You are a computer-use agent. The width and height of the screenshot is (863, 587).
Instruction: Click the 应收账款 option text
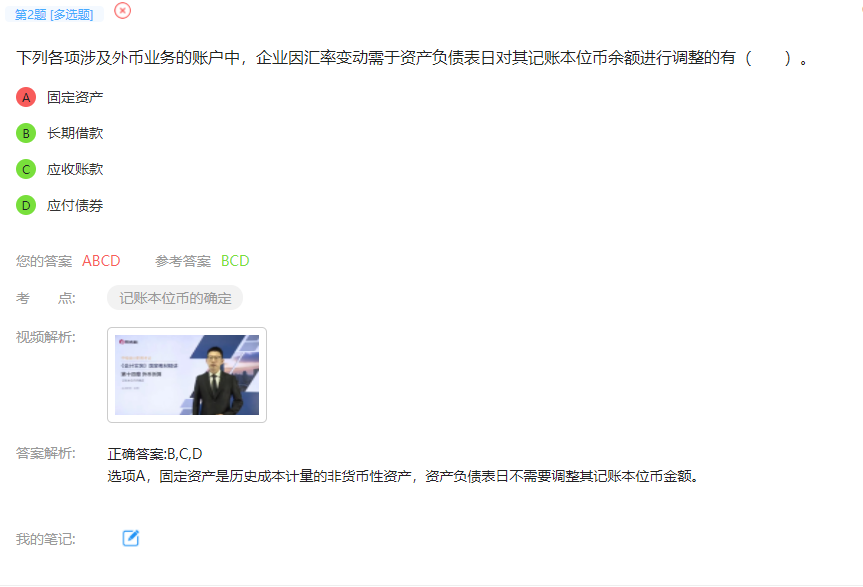[75, 169]
